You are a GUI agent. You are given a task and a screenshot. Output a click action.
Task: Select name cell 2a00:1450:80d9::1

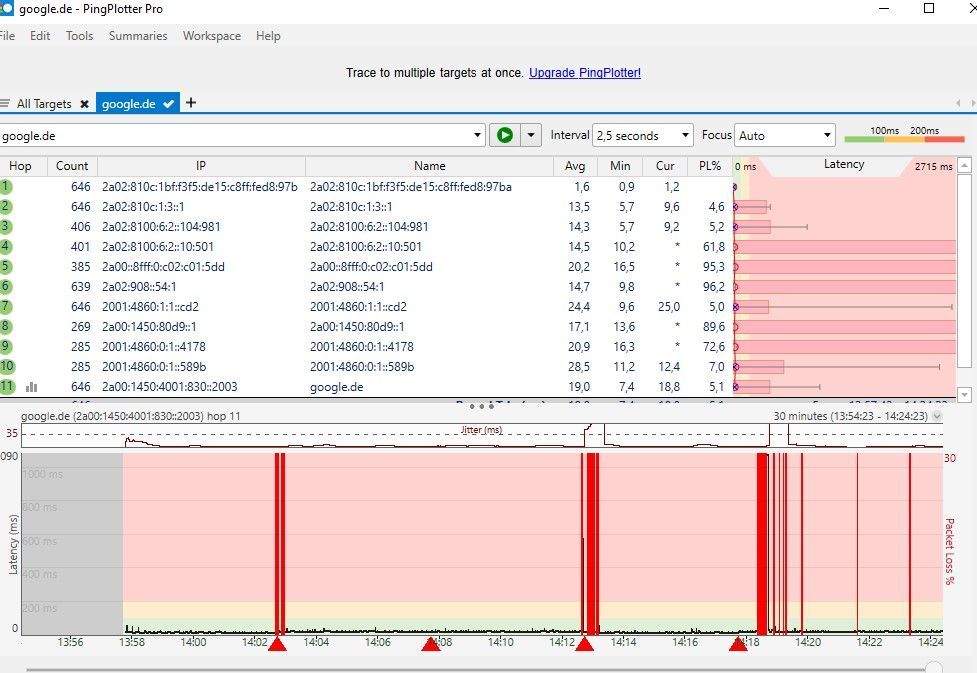(x=357, y=327)
